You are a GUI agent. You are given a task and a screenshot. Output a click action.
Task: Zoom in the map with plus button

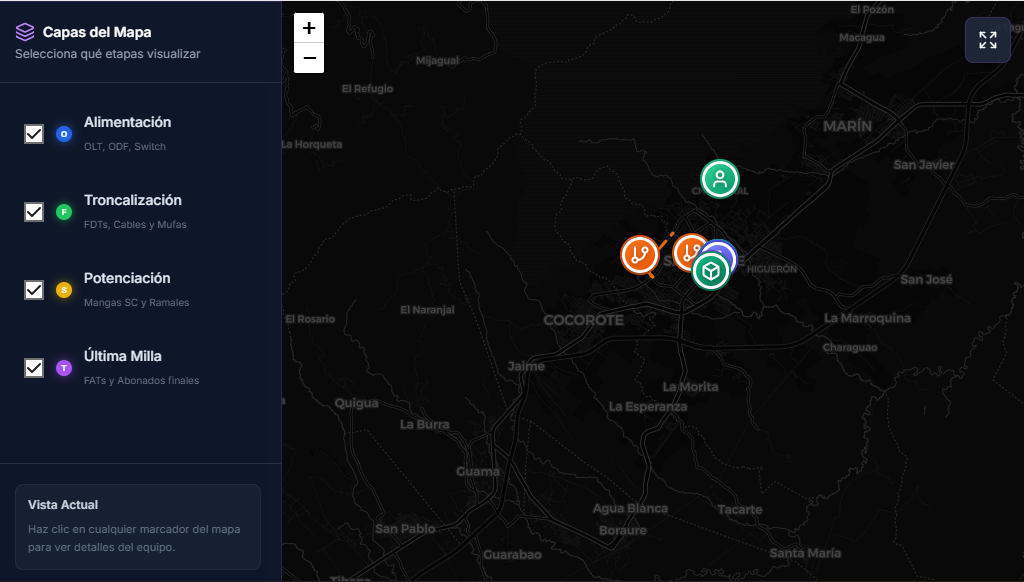tap(309, 28)
